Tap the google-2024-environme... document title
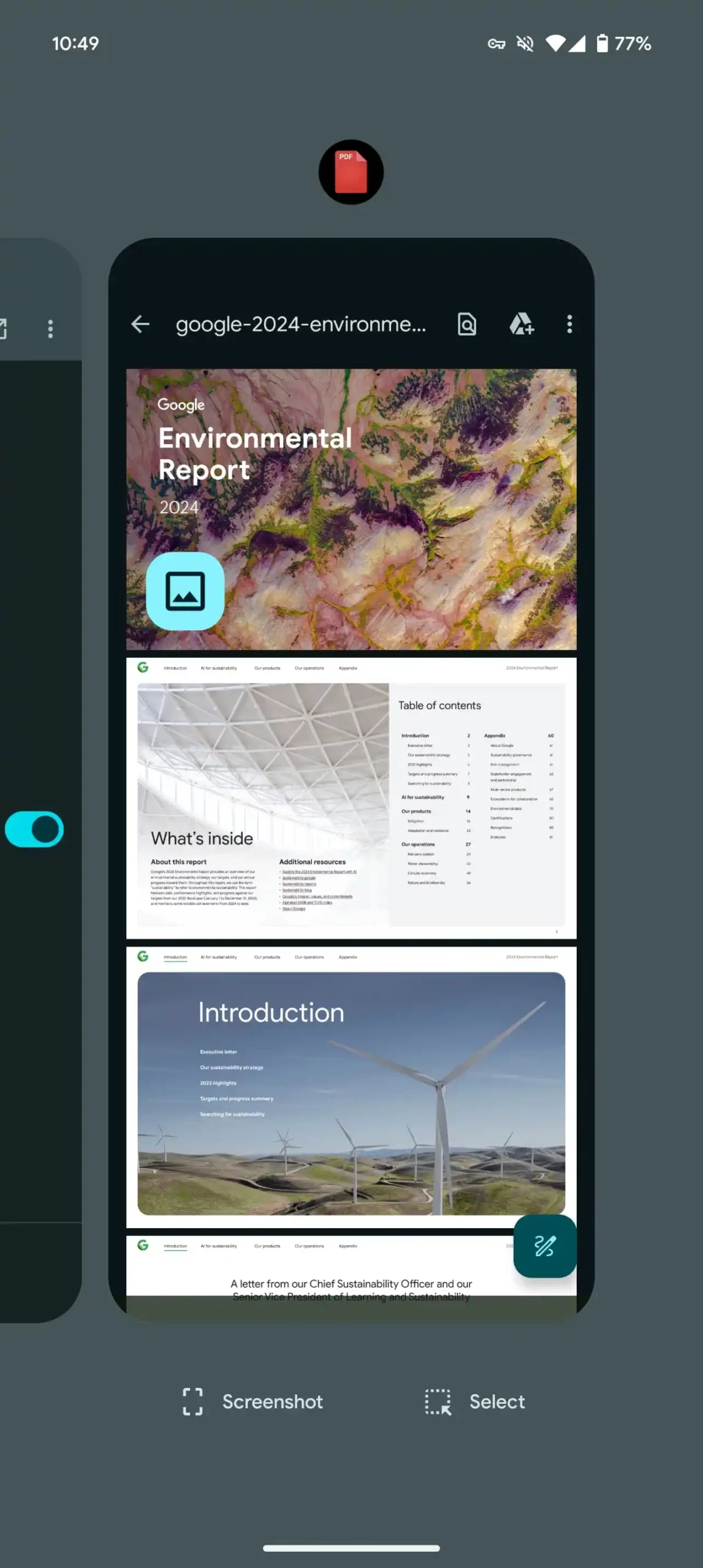 point(300,324)
